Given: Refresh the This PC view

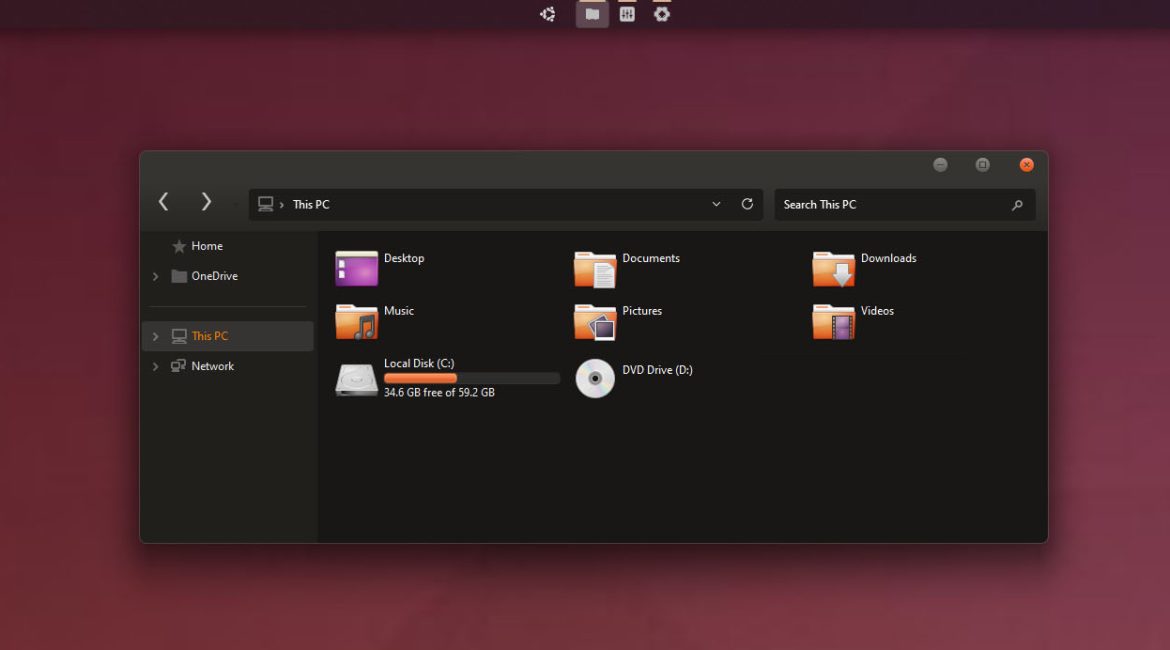Looking at the screenshot, I should click(x=747, y=204).
